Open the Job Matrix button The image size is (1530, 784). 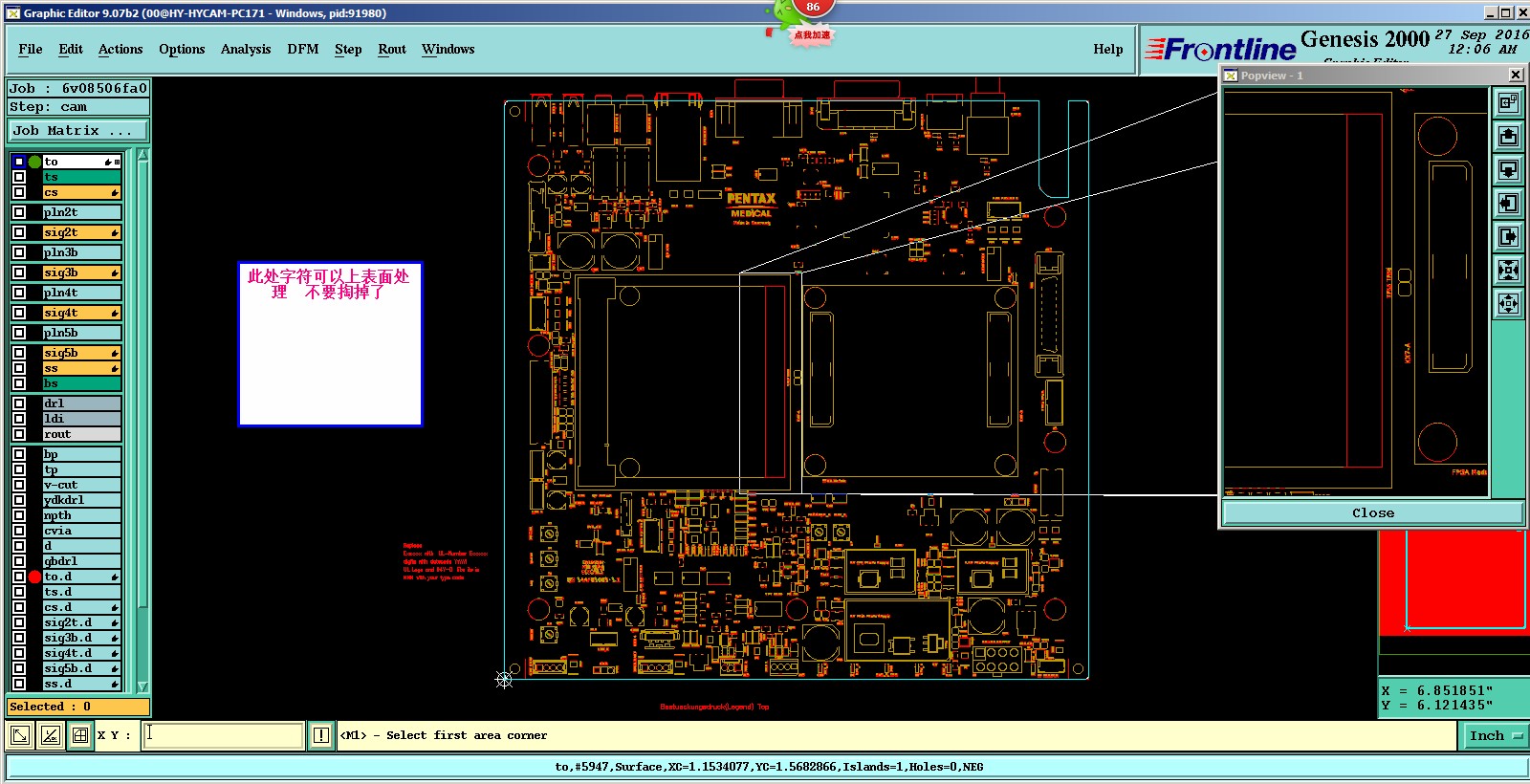pyautogui.click(x=78, y=130)
